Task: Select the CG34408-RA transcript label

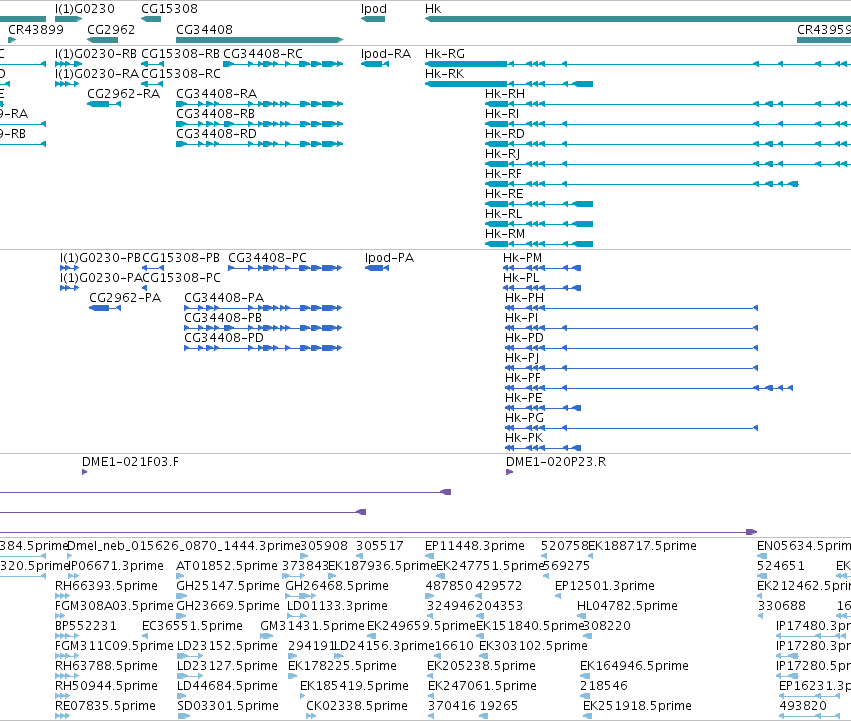Action: [217, 94]
